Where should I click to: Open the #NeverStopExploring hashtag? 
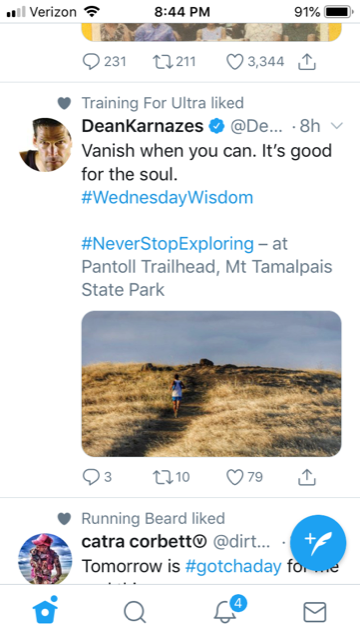pos(168,244)
